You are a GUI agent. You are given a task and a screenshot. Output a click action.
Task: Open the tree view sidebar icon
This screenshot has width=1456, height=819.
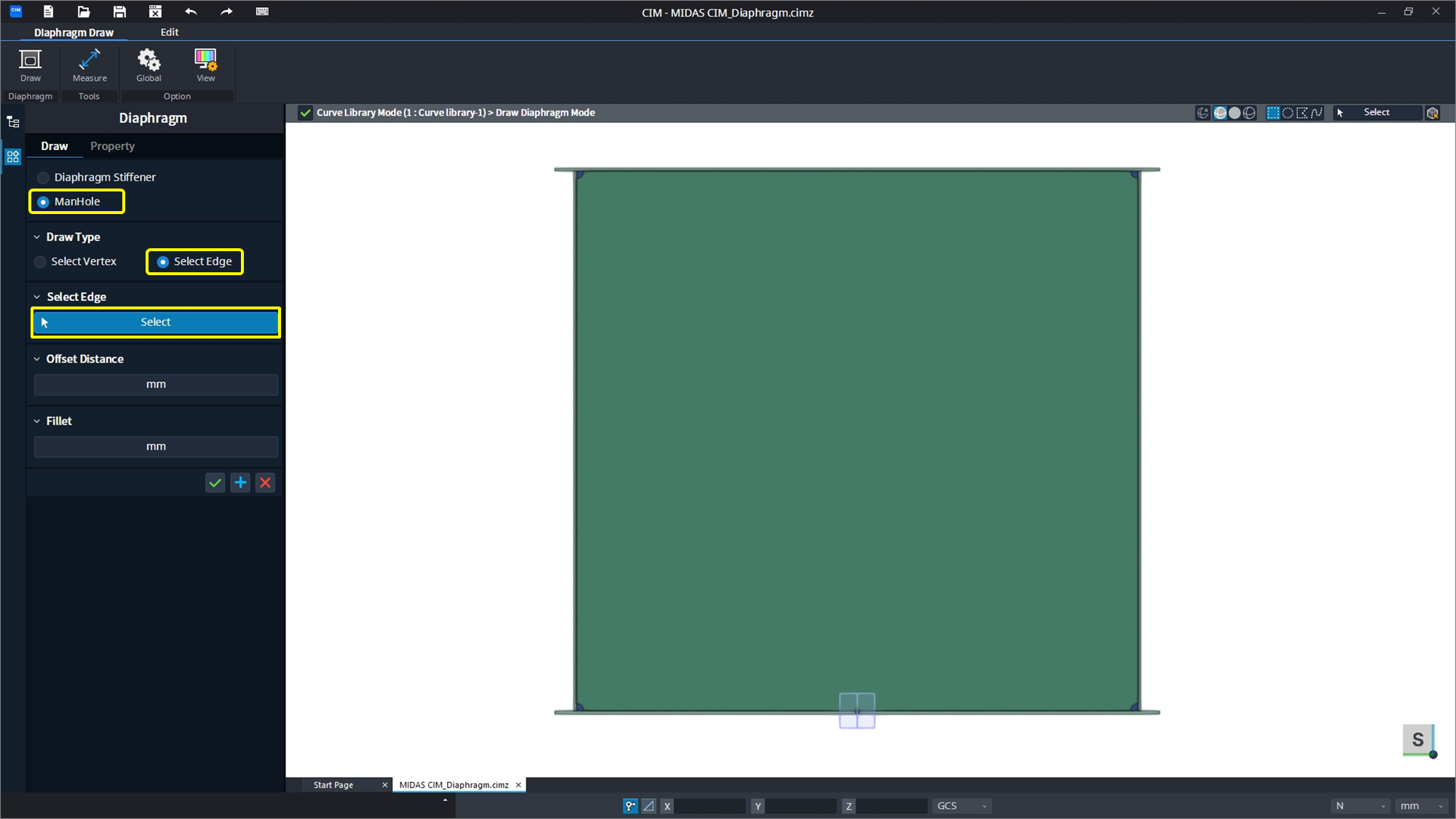[x=13, y=122]
